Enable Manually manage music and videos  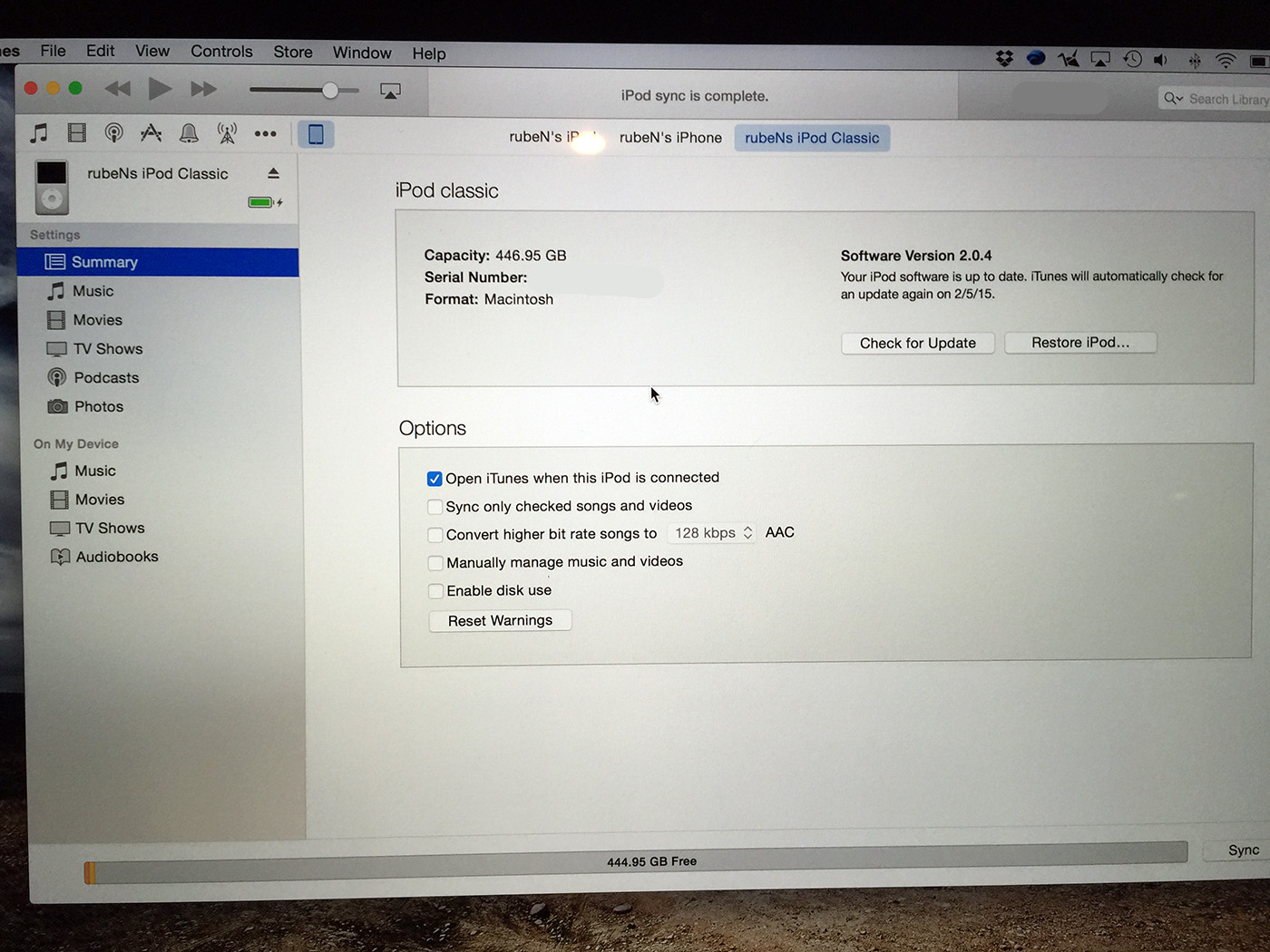click(435, 563)
